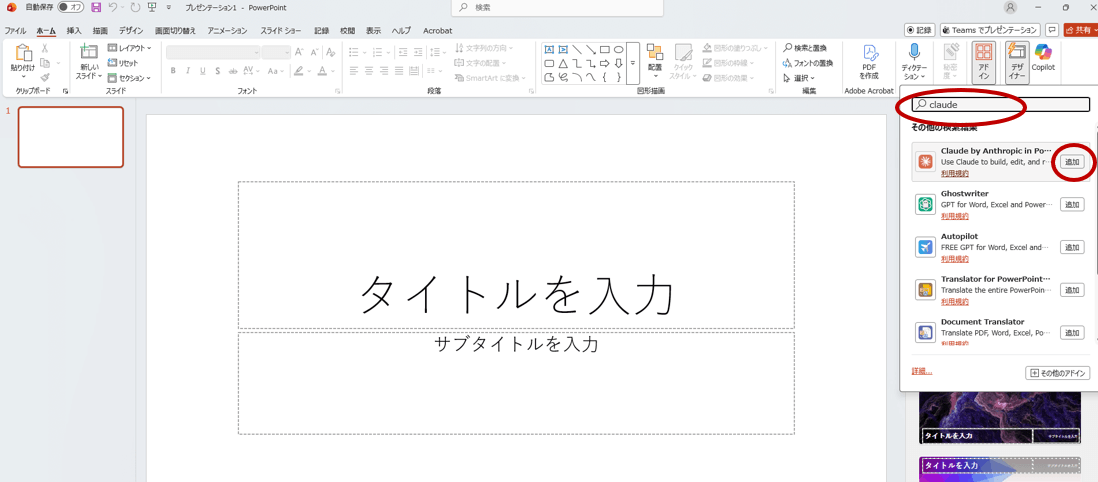Click the save floppy disk icon

pos(96,7)
